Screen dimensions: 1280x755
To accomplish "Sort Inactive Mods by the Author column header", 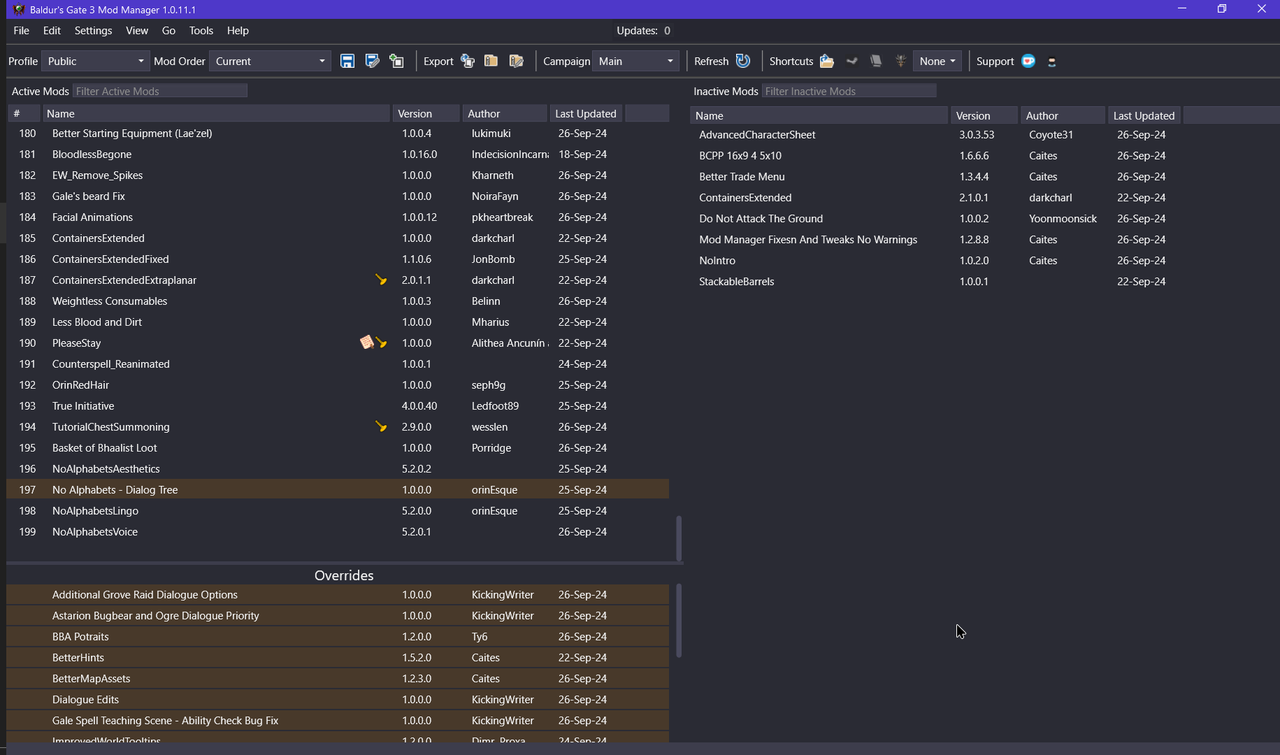I will [x=1063, y=115].
